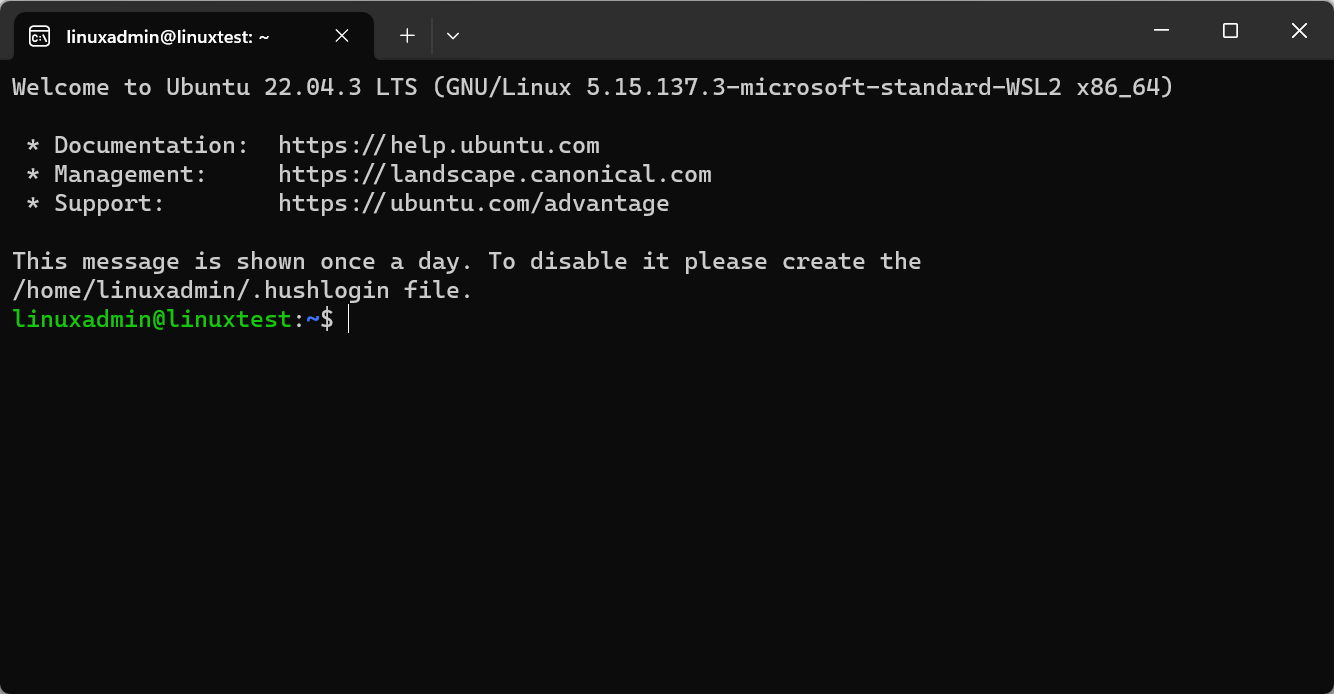Screen dimensions: 1334x694
Task: Maximize the terminal window
Action: [x=1230, y=31]
